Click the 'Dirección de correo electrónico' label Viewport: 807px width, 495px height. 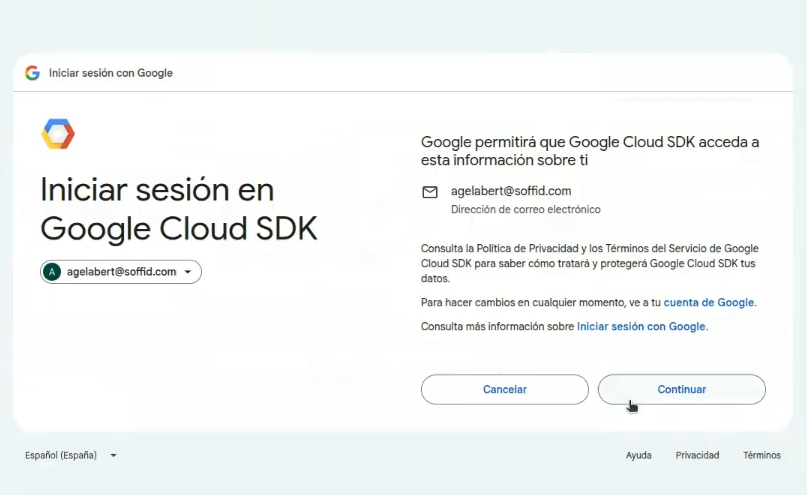pyautogui.click(x=525, y=209)
